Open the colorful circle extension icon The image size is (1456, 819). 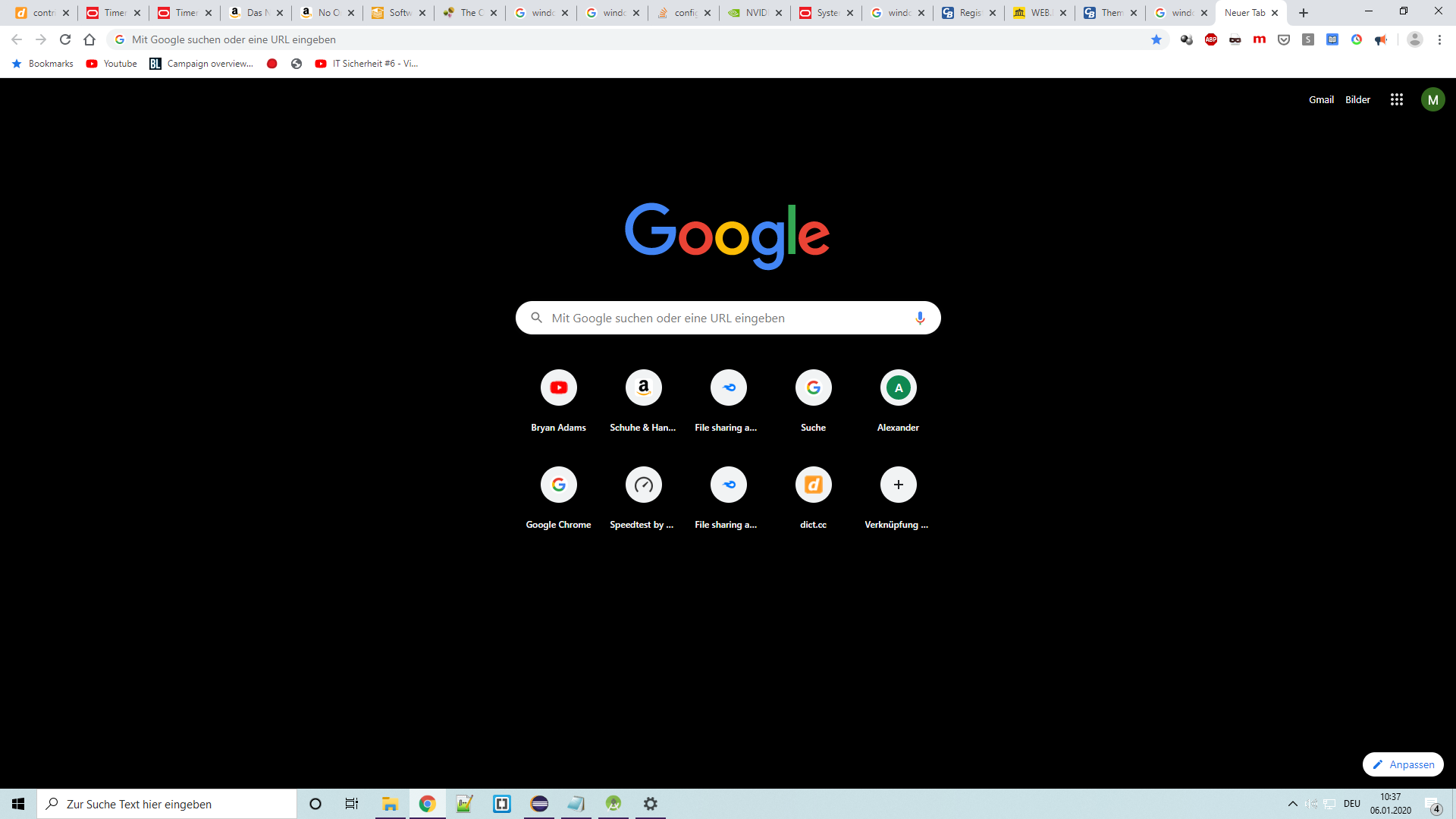pyautogui.click(x=1357, y=39)
